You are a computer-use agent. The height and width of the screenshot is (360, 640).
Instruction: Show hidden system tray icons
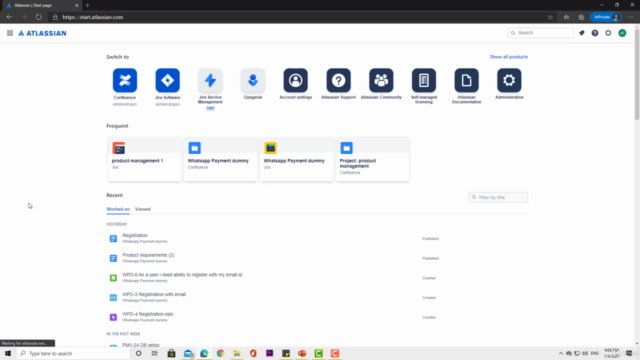(561, 353)
